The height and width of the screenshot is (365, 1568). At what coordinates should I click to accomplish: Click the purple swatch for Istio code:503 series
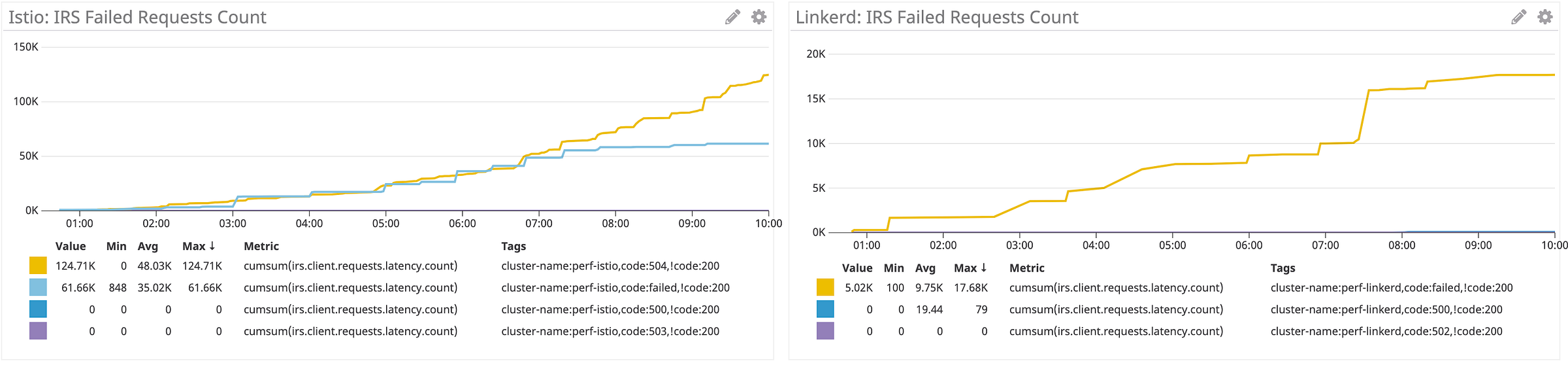(x=38, y=331)
